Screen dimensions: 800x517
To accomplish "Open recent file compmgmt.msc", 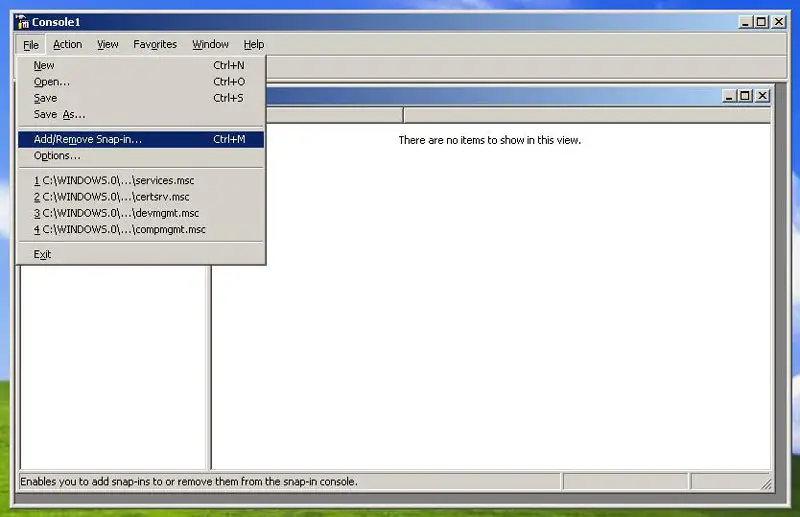I will pos(141,229).
